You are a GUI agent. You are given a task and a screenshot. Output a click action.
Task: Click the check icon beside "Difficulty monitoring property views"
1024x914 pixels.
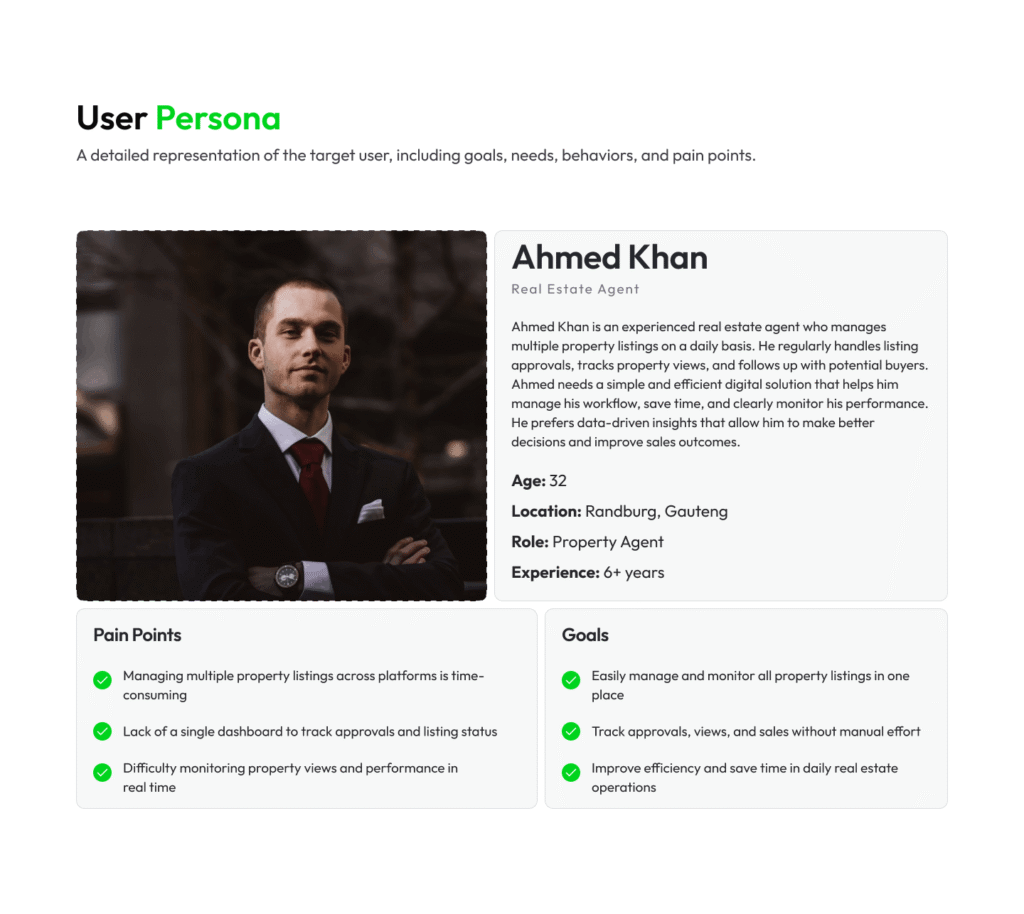tap(102, 772)
